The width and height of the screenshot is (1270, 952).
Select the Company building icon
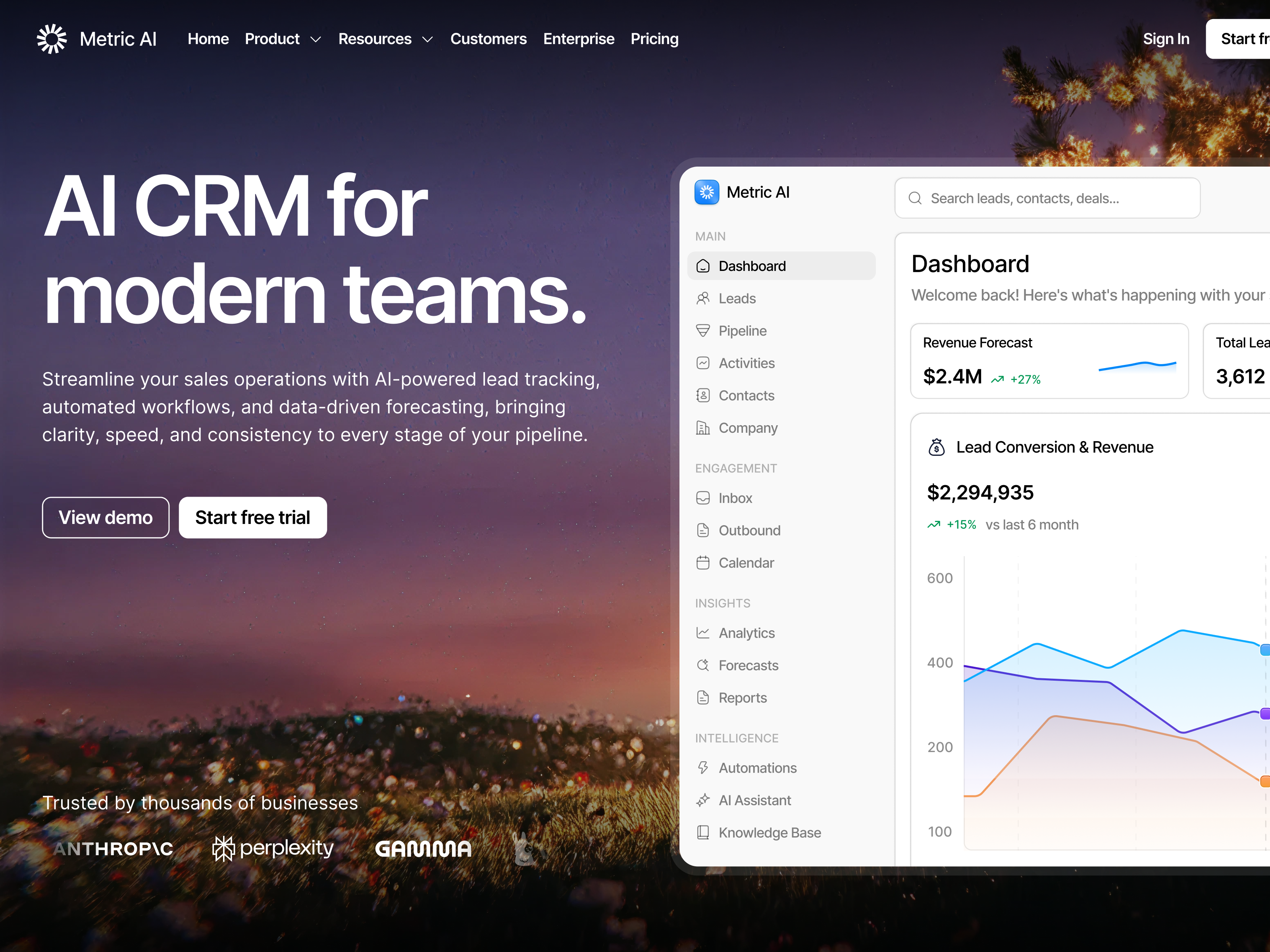pos(703,428)
